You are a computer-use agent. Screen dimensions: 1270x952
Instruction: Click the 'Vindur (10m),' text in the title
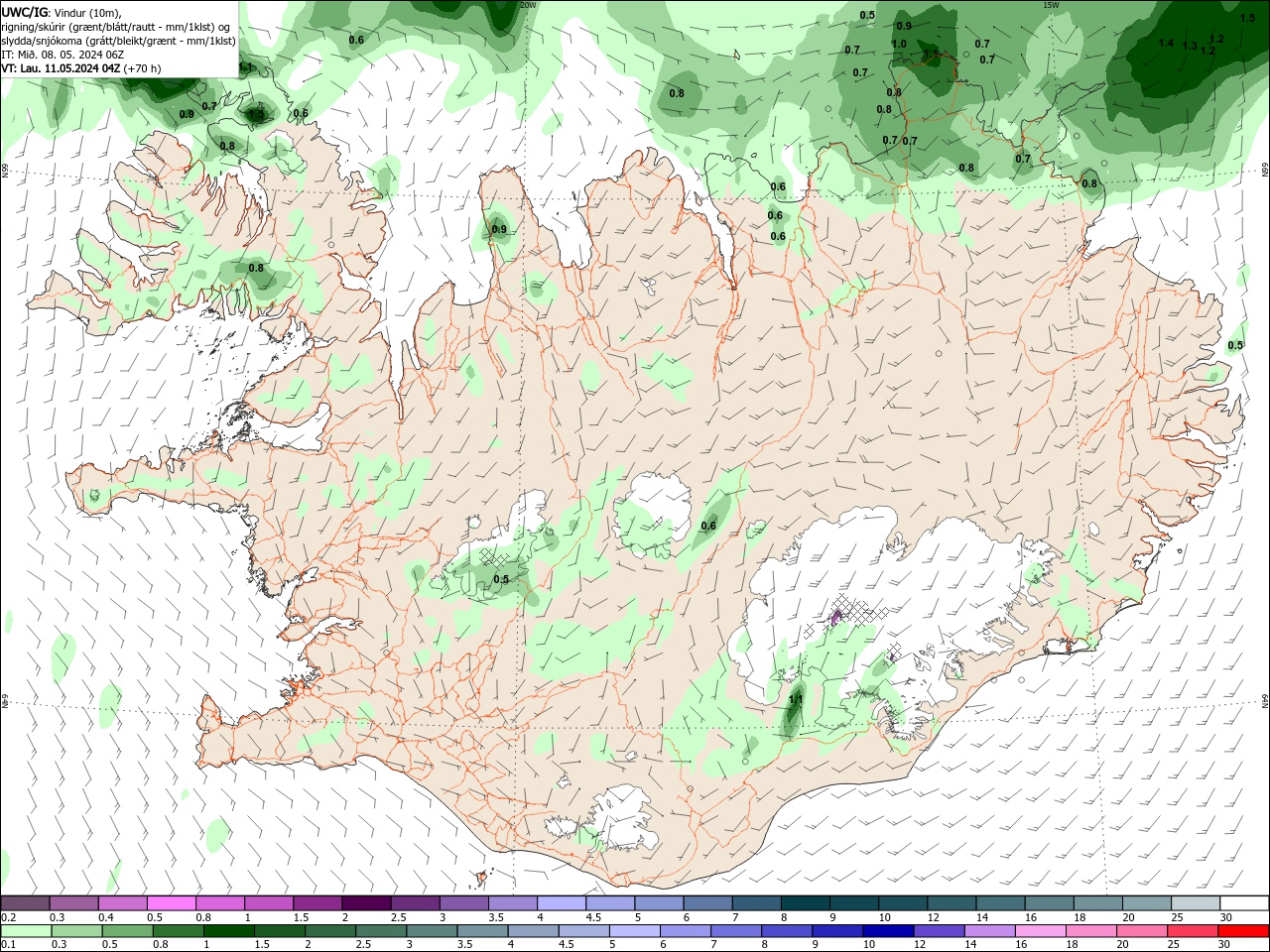[87, 12]
